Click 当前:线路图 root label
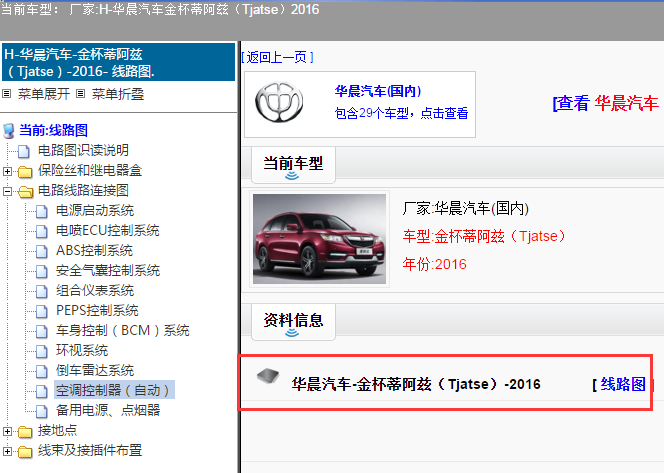The height and width of the screenshot is (473, 664). 53,130
